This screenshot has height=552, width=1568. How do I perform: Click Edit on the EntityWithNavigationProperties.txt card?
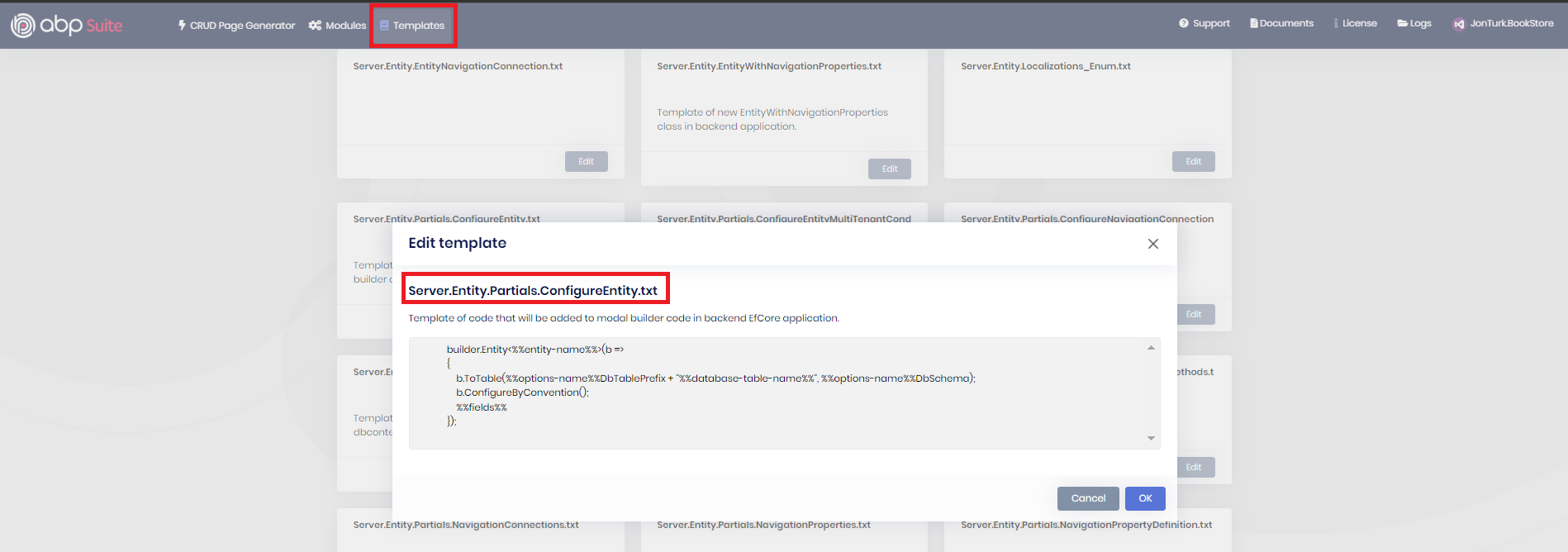[889, 169]
